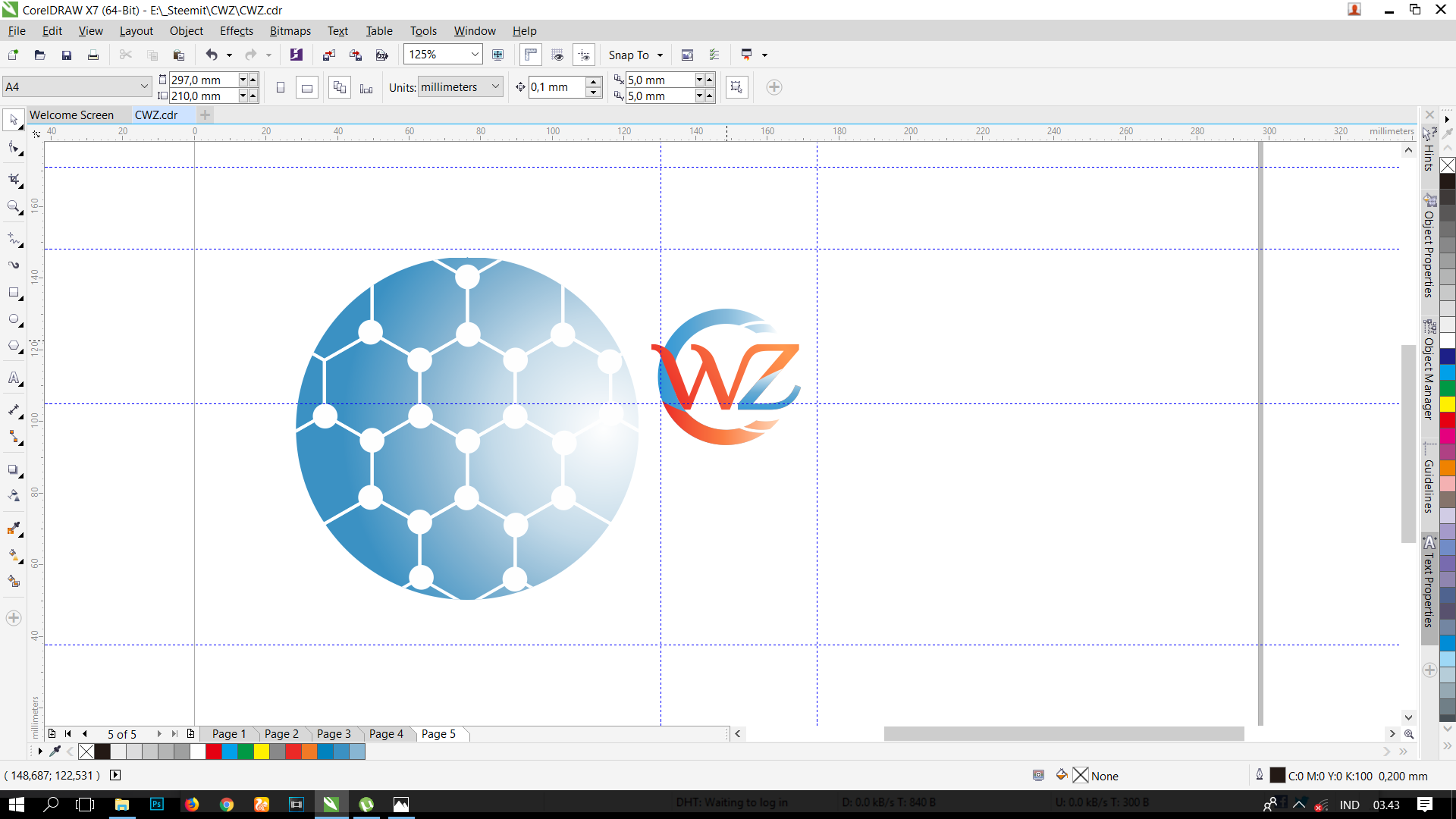
Task: Switch to the Page 3 tab
Action: [334, 733]
